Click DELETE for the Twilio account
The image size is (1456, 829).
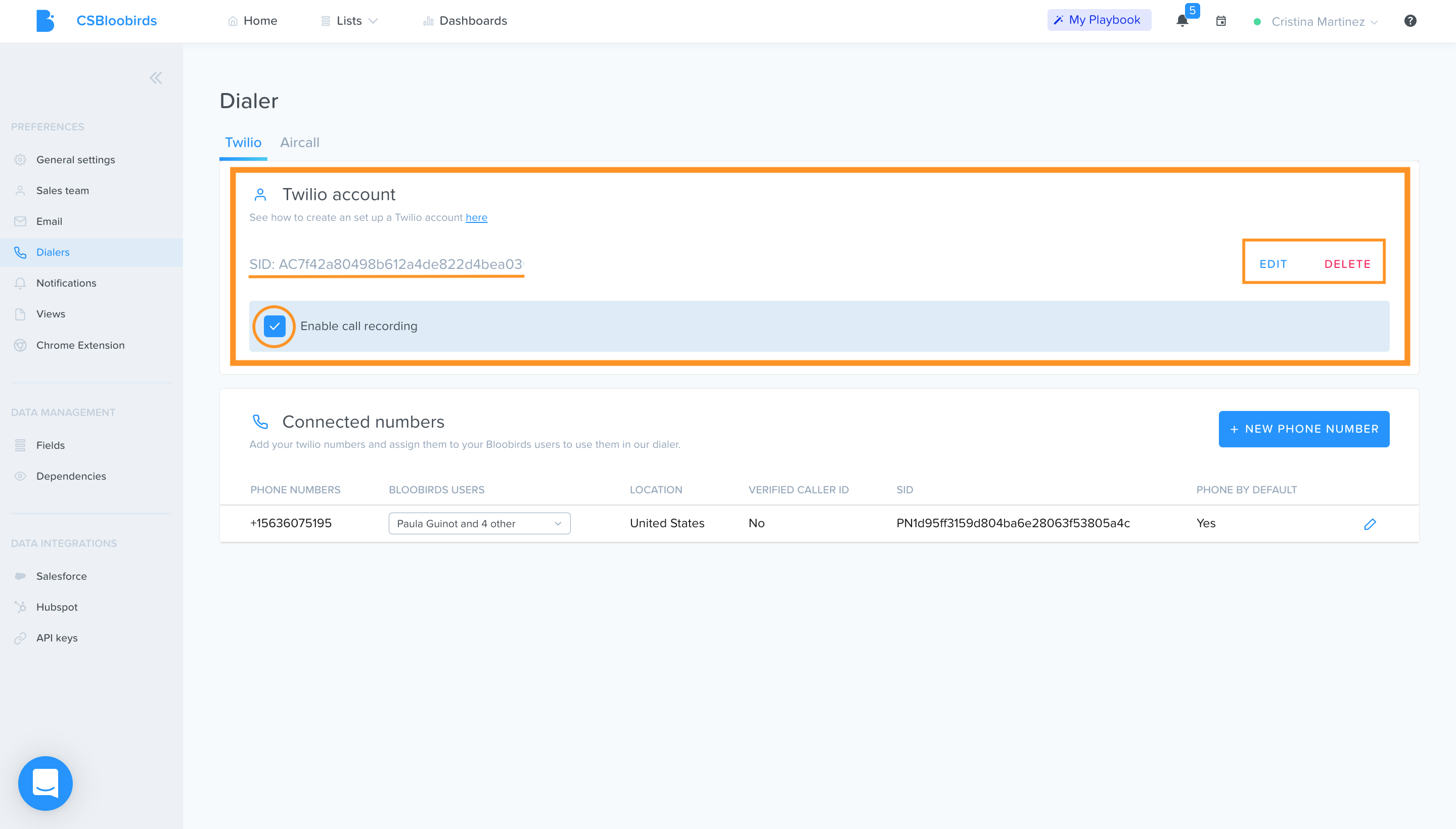pos(1347,264)
